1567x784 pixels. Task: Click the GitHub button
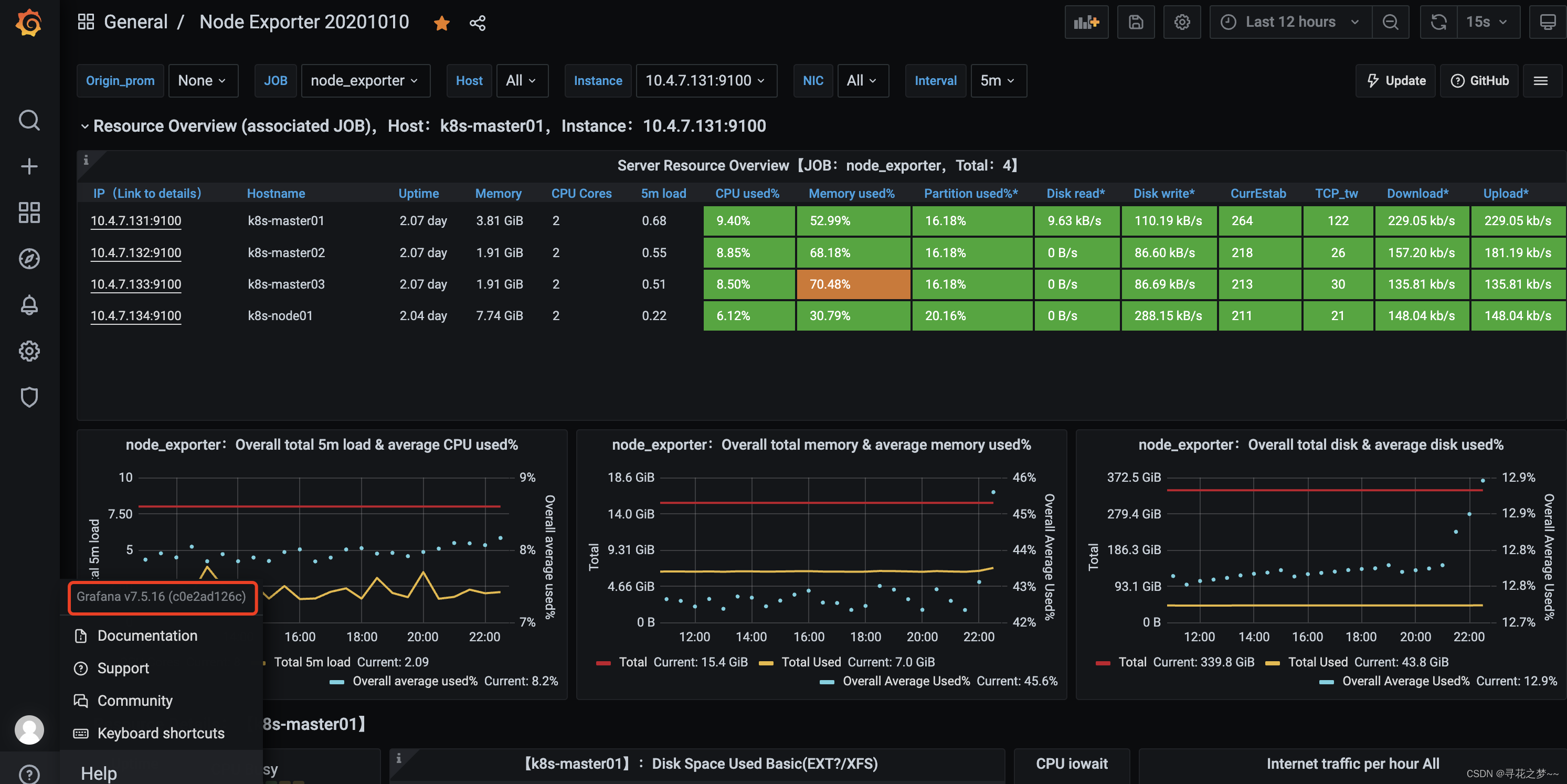pos(1479,81)
